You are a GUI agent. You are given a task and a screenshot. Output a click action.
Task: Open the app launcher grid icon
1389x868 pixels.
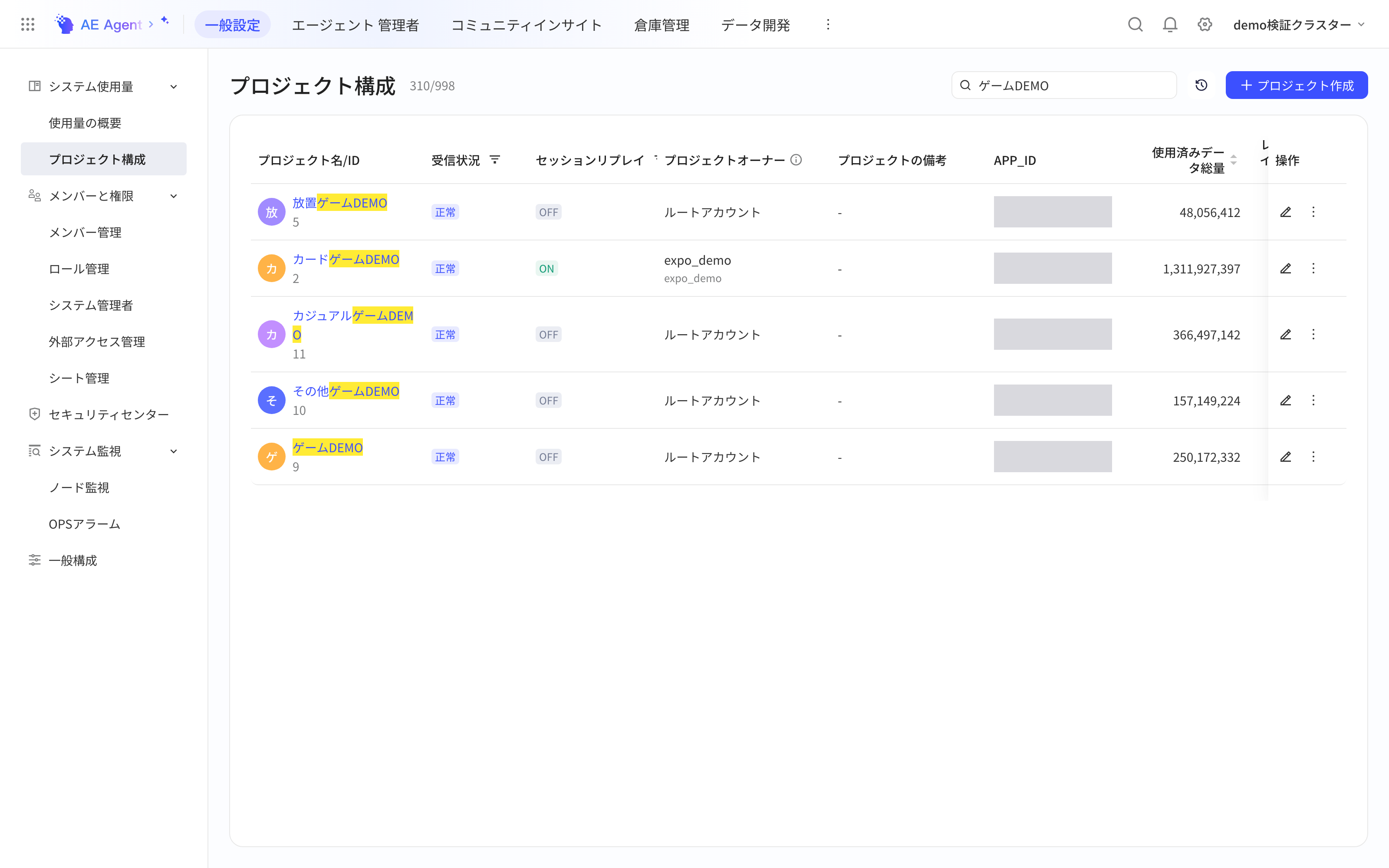point(27,24)
